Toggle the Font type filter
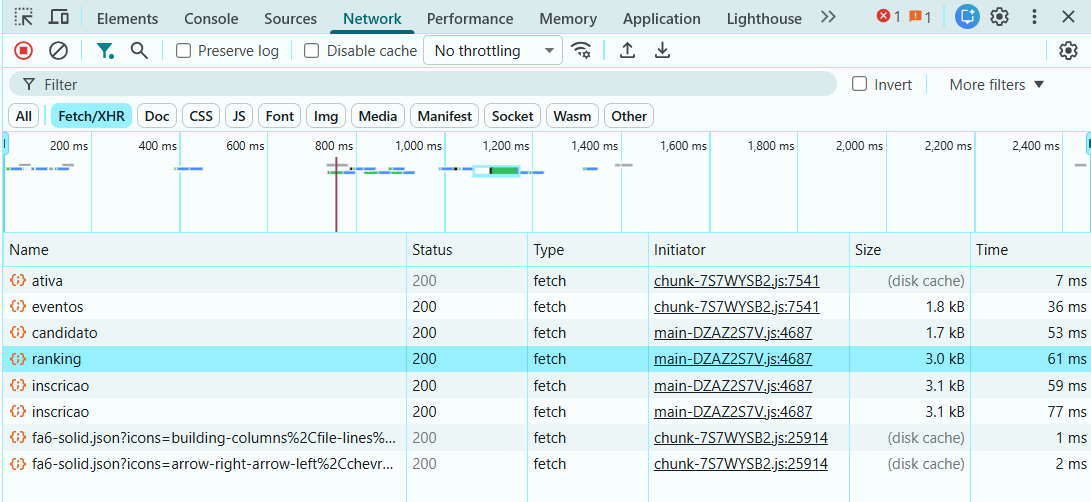 tap(280, 116)
